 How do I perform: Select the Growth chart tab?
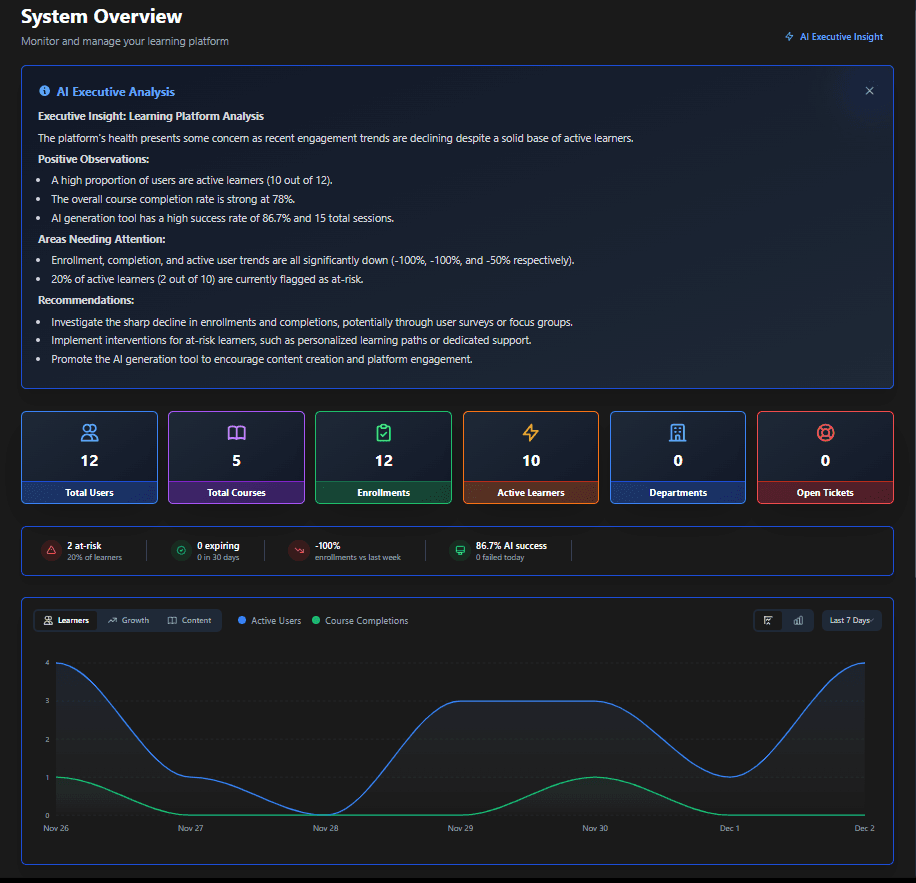pos(128,620)
